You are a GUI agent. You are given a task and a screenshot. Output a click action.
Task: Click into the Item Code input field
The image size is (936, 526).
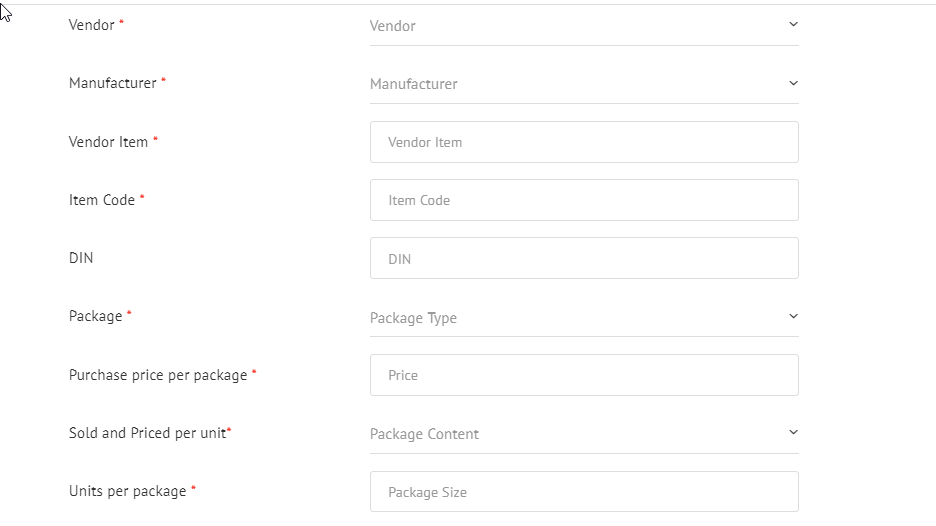pyautogui.click(x=584, y=200)
